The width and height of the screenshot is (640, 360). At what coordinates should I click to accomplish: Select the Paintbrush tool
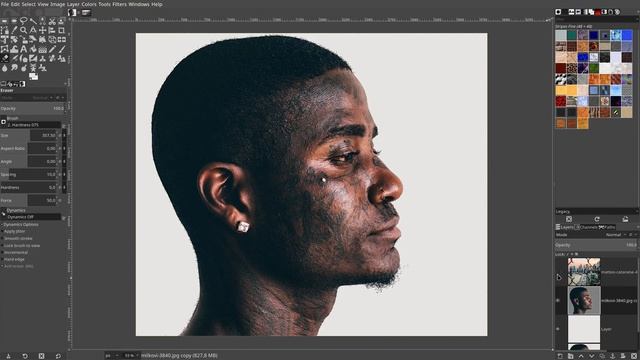click(x=62, y=49)
